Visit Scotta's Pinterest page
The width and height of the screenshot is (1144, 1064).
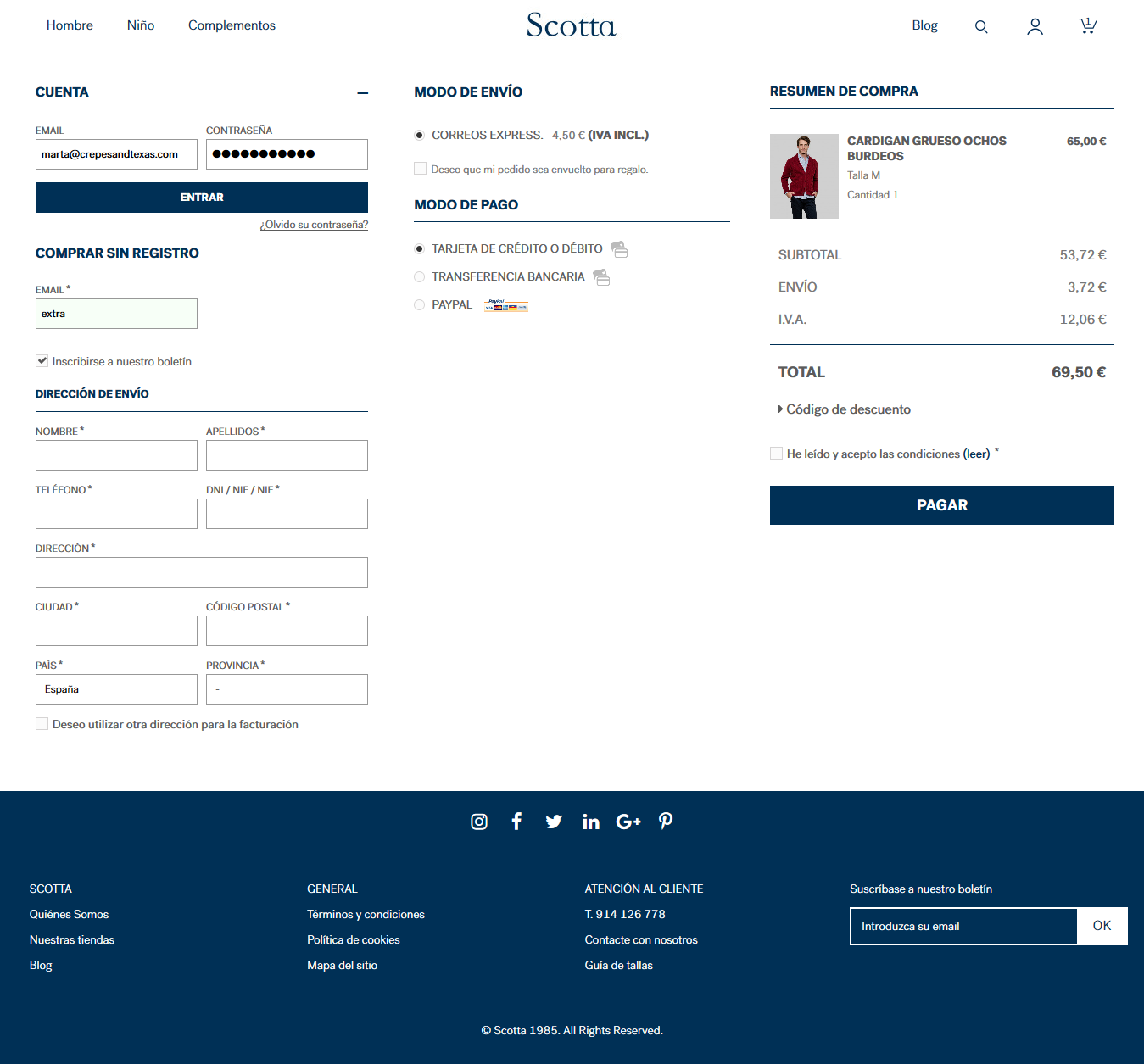666,821
